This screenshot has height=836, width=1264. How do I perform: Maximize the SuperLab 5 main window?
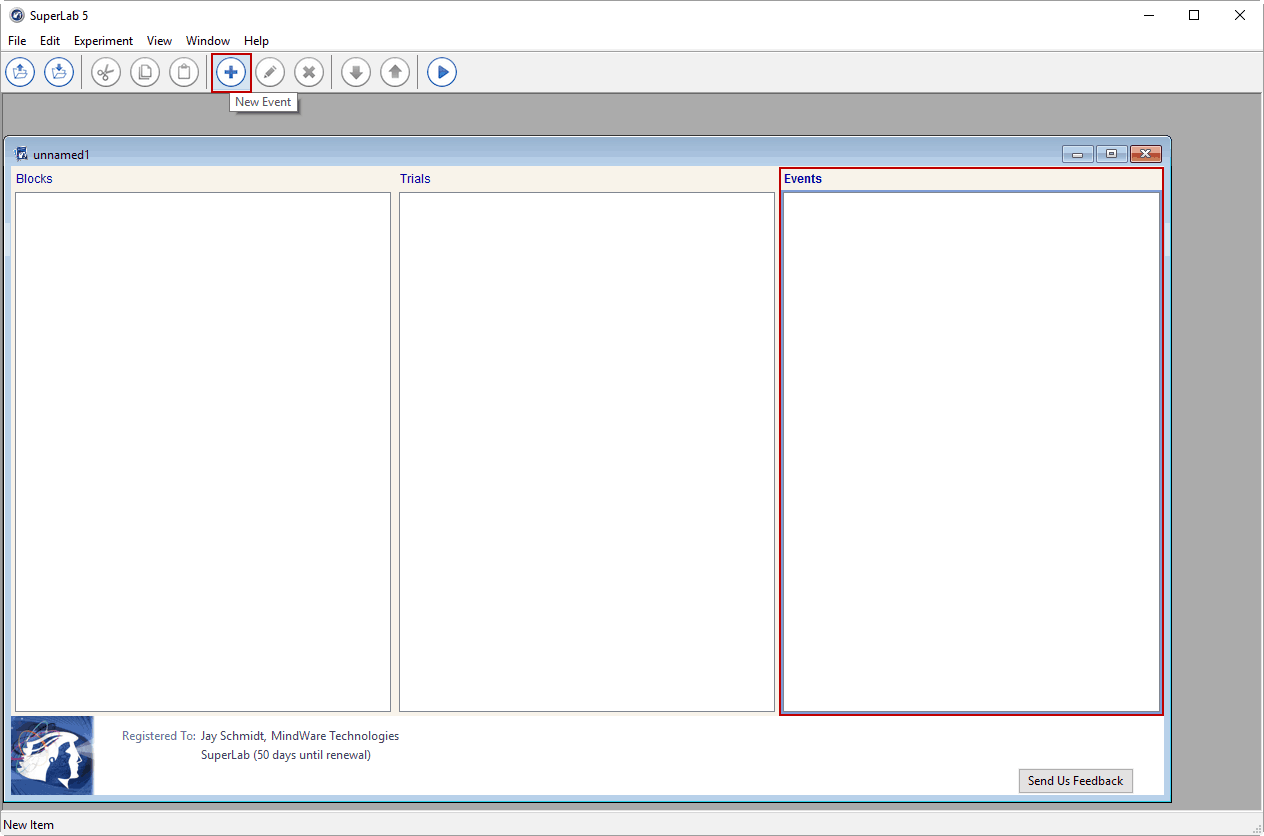1194,15
